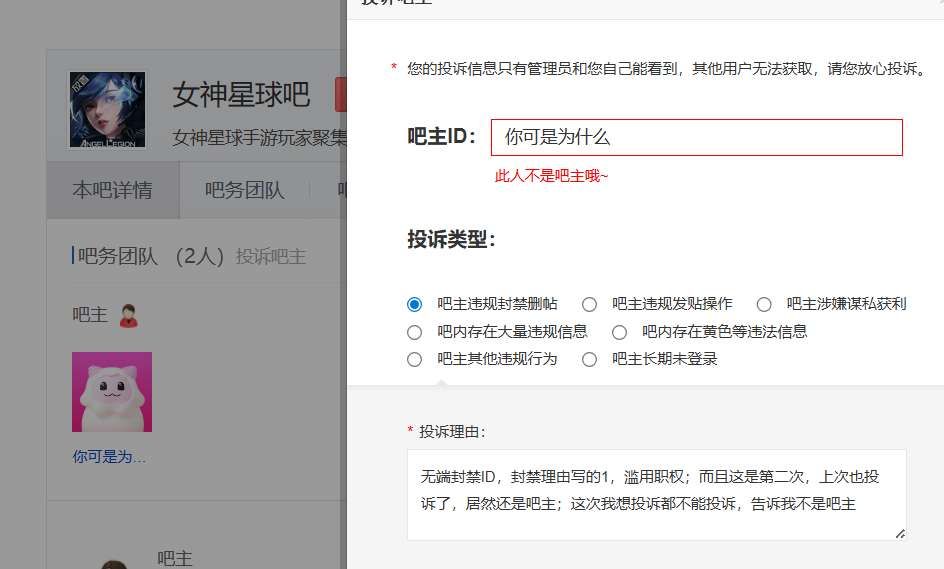944x569 pixels.
Task: Switch to the 本吧详情 tab
Action: tap(112, 190)
